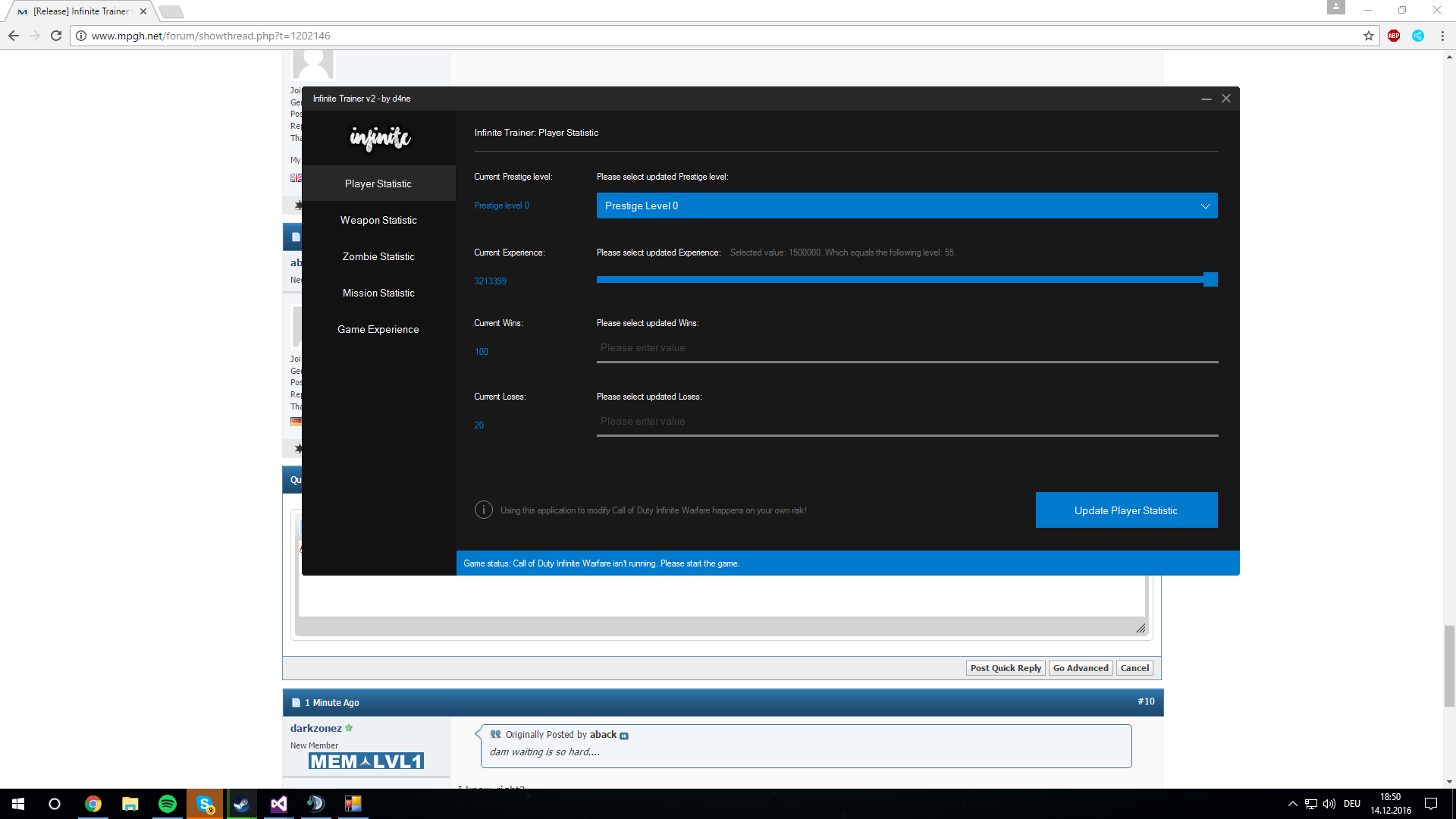Switch to Zombie Statistic section
Viewport: 1456px width, 819px height.
click(x=378, y=256)
